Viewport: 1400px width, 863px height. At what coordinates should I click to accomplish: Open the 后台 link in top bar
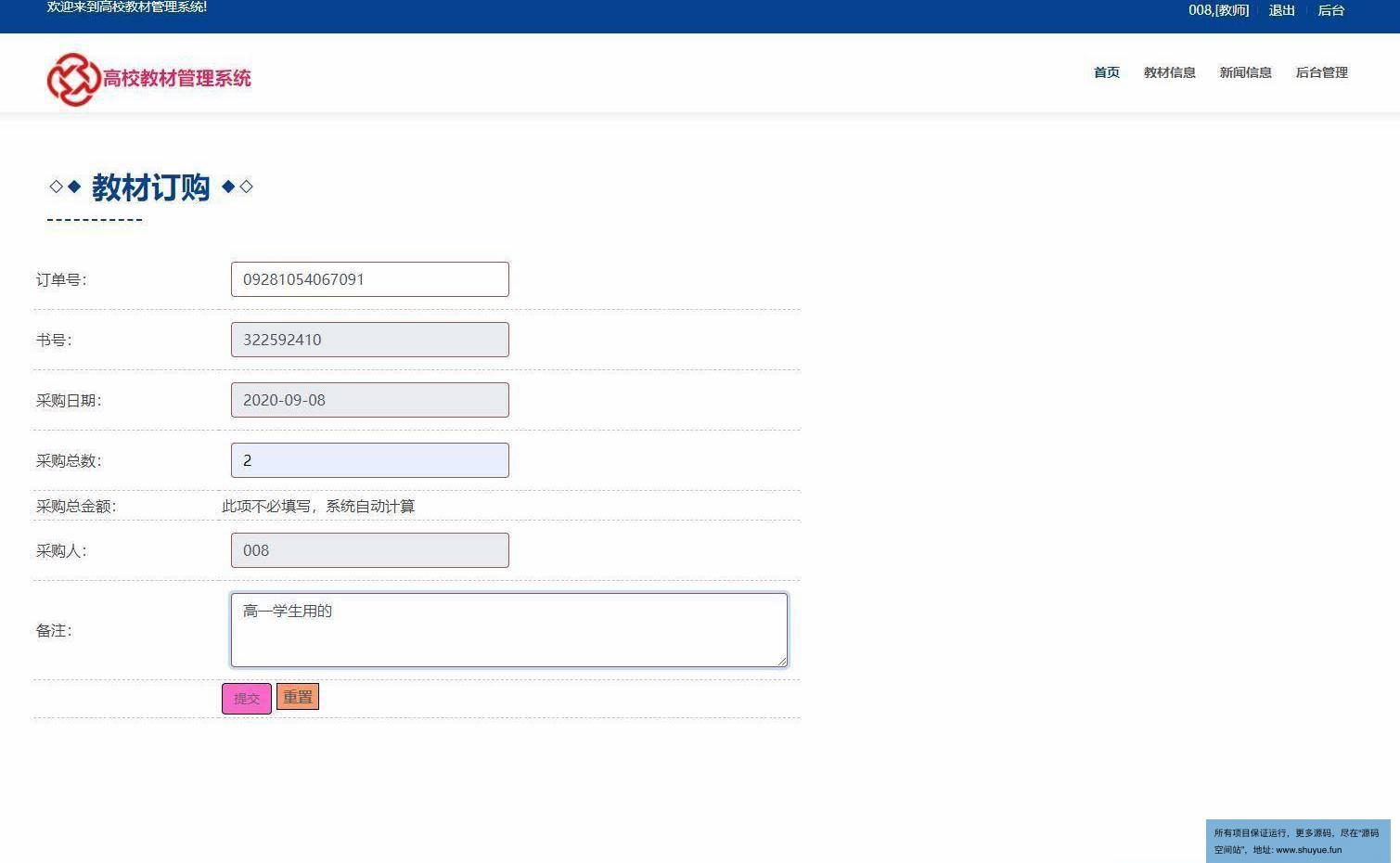click(x=1330, y=10)
